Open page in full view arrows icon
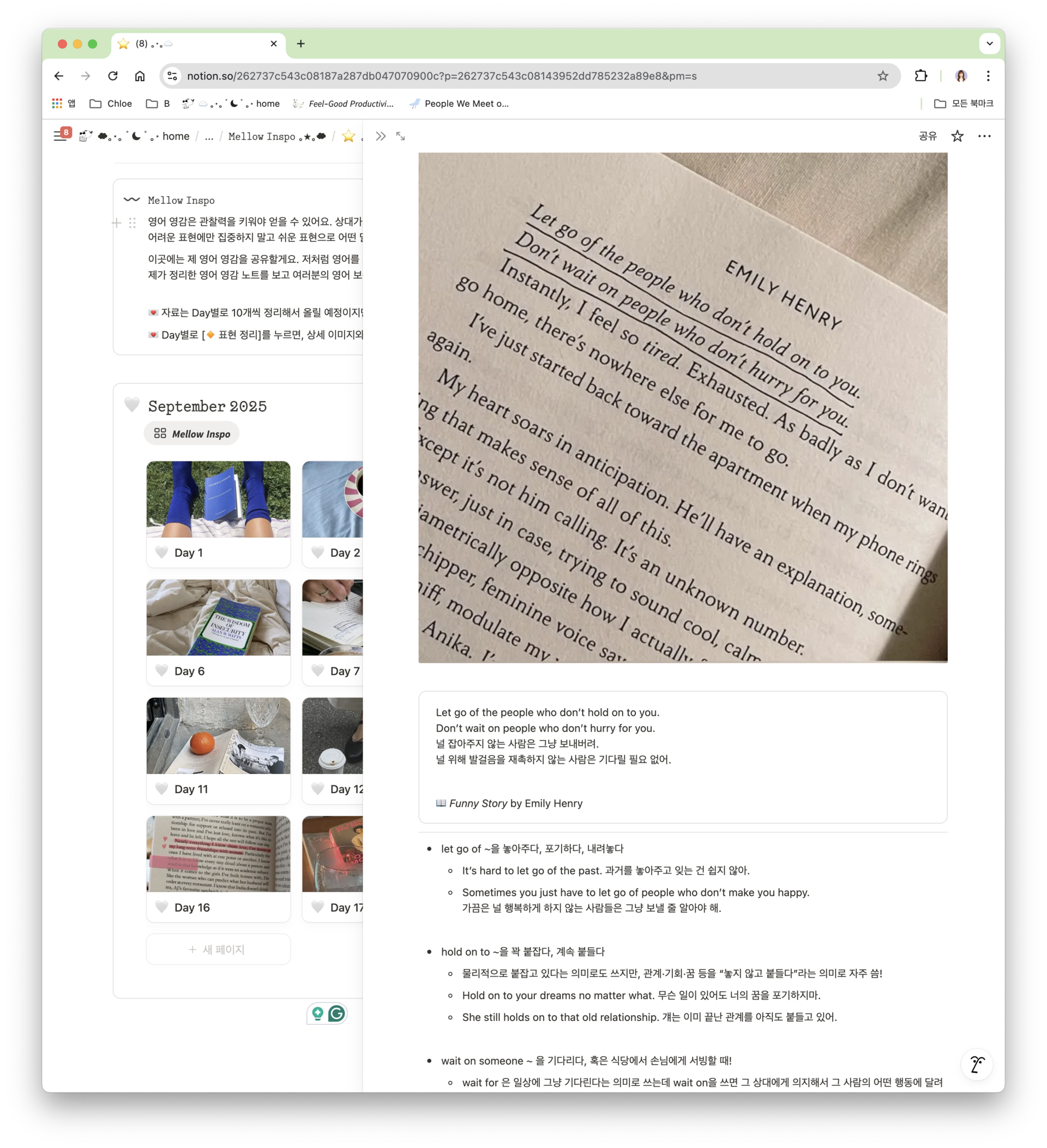This screenshot has width=1047, height=1148. pos(400,136)
